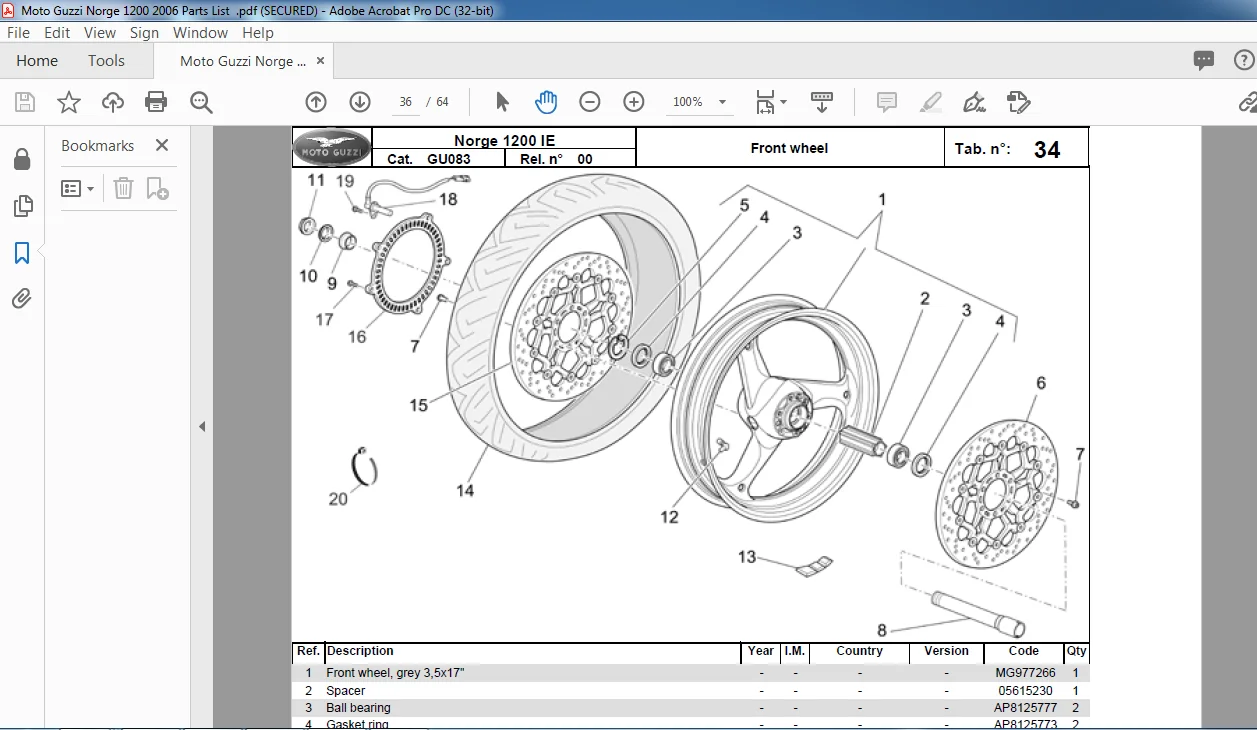Click the 'Spacer' description row
Image resolution: width=1257 pixels, height=730 pixels.
click(346, 691)
